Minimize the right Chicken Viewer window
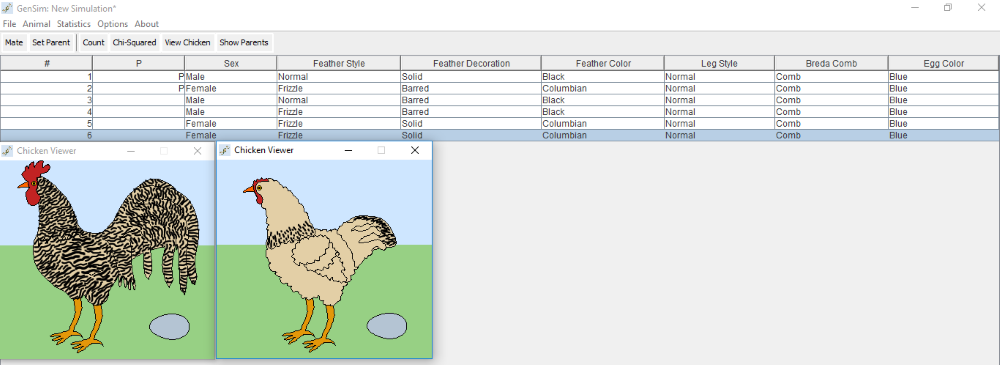Image resolution: width=1000 pixels, height=365 pixels. tap(348, 150)
